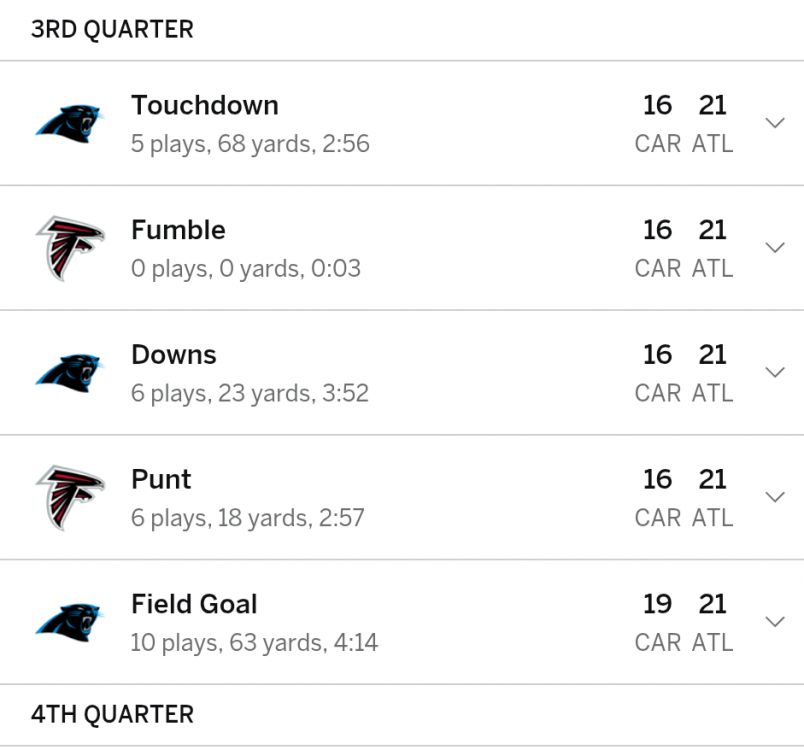Click Panthers logo on Downs drive
The height and width of the screenshot is (750, 804).
(x=69, y=373)
